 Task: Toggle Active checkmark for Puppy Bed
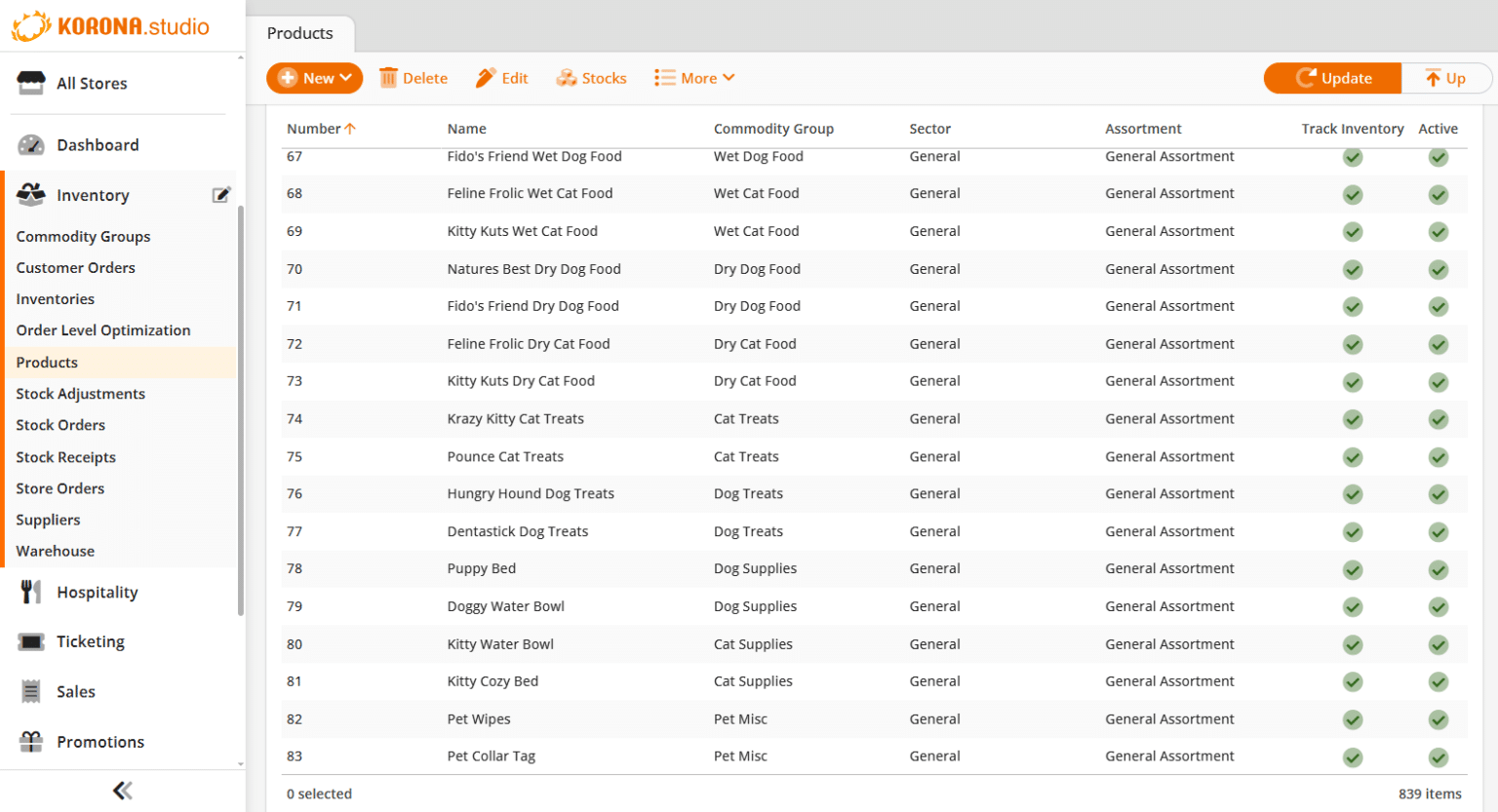coord(1438,569)
